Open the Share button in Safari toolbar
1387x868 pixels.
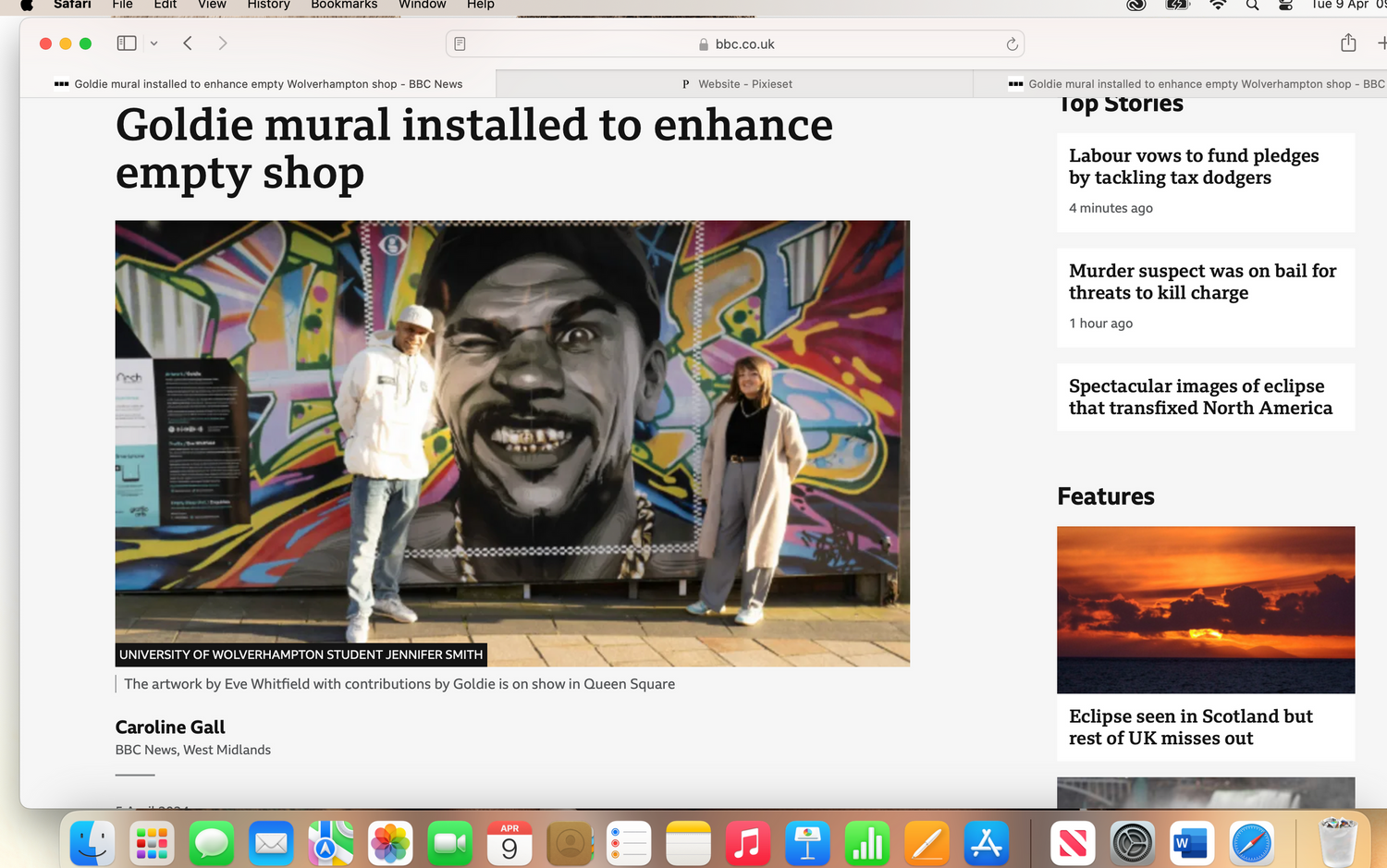coord(1348,43)
